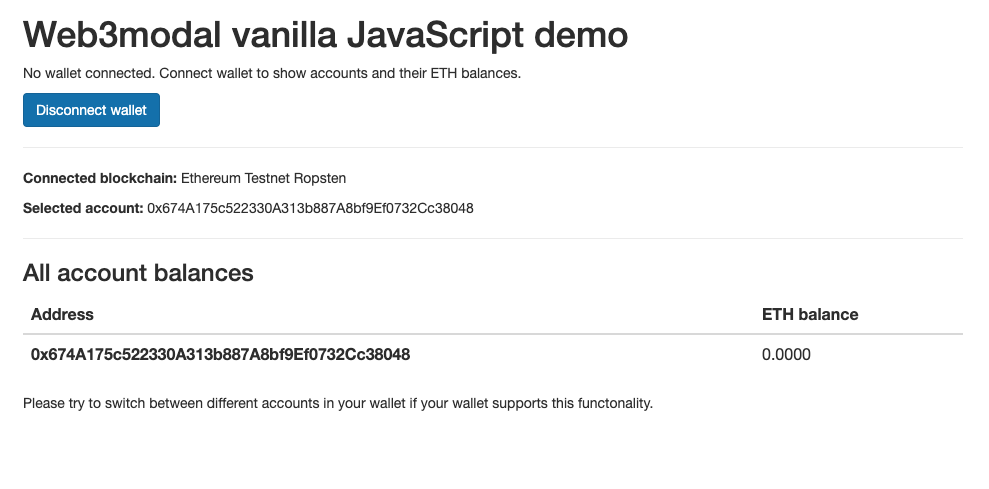
Task: Click the Selected account label
Action: tap(83, 208)
